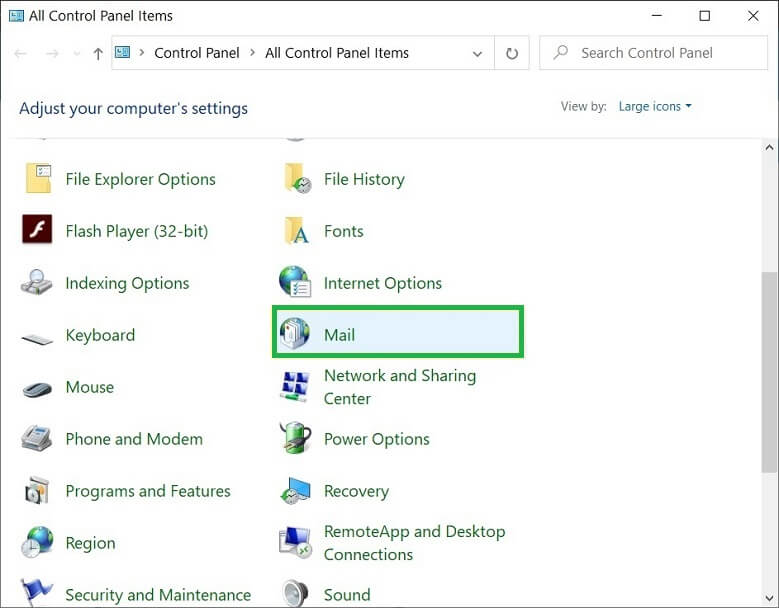This screenshot has width=779, height=608.
Task: Open RemoteApp and Desktop Connections link
Action: tap(415, 543)
